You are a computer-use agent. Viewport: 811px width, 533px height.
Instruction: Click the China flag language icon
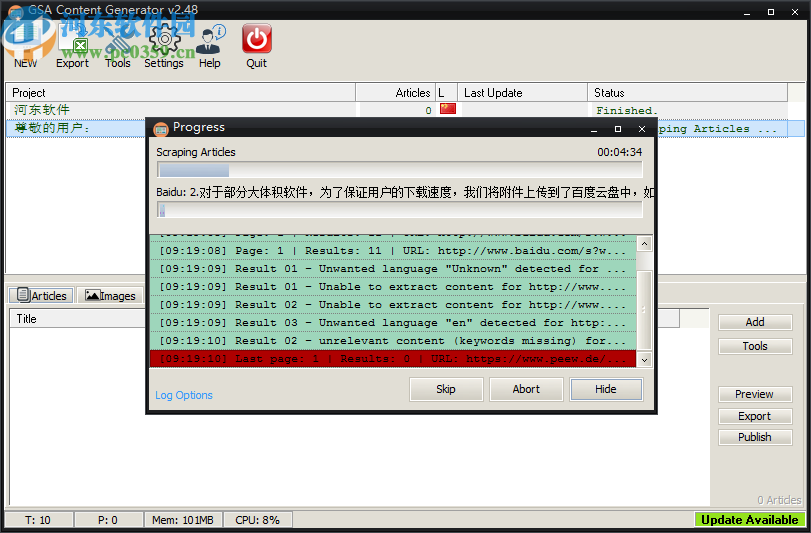447,109
